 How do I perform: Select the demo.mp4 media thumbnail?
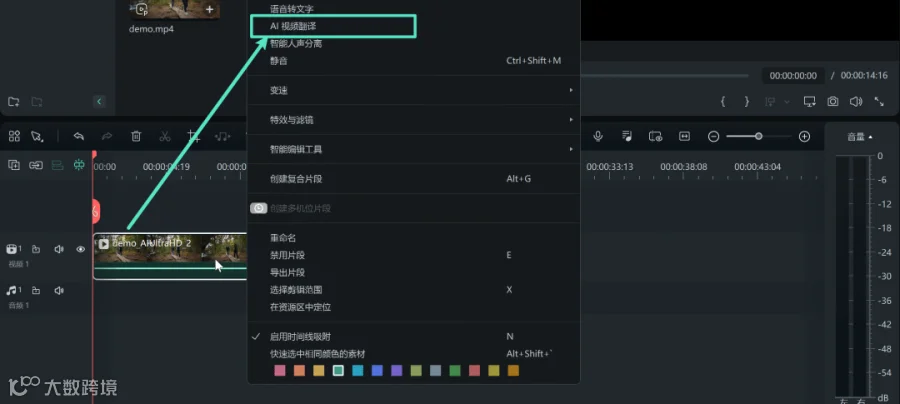pyautogui.click(x=174, y=10)
